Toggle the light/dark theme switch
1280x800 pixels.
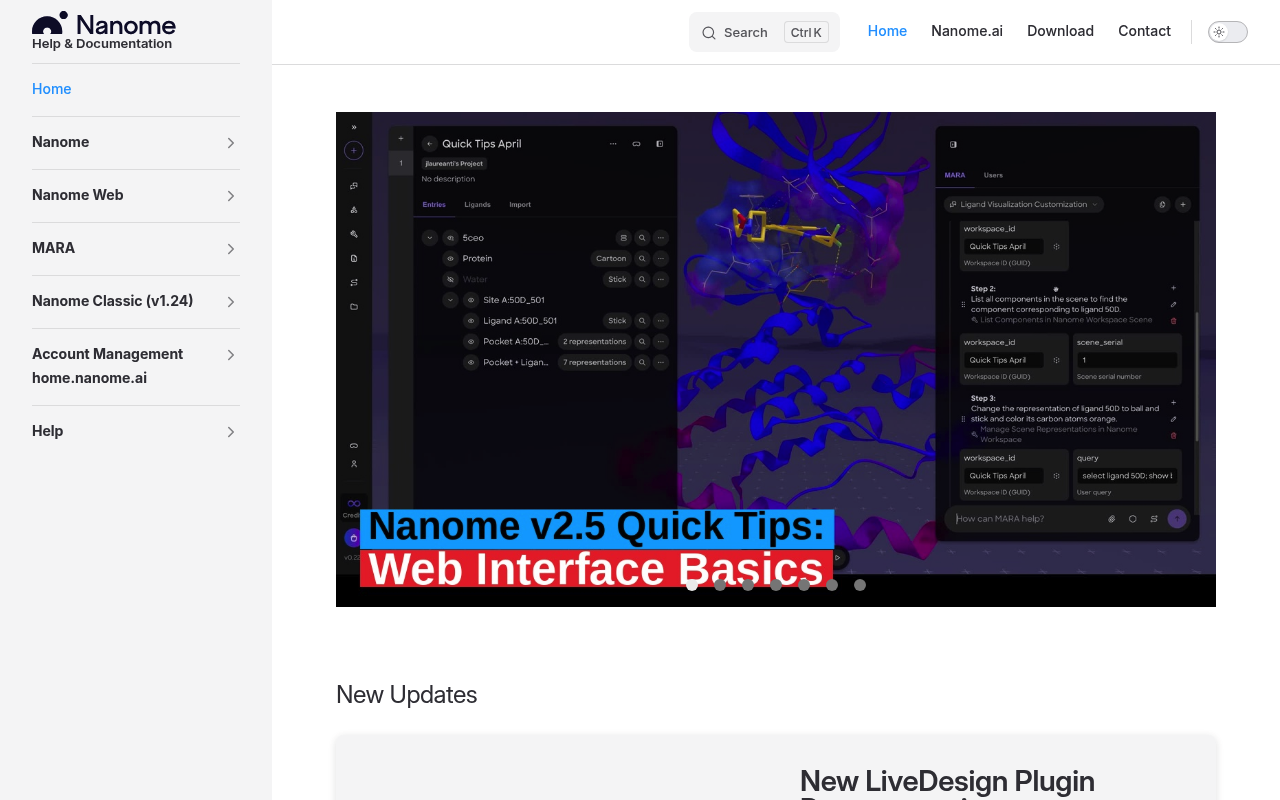[x=1228, y=32]
